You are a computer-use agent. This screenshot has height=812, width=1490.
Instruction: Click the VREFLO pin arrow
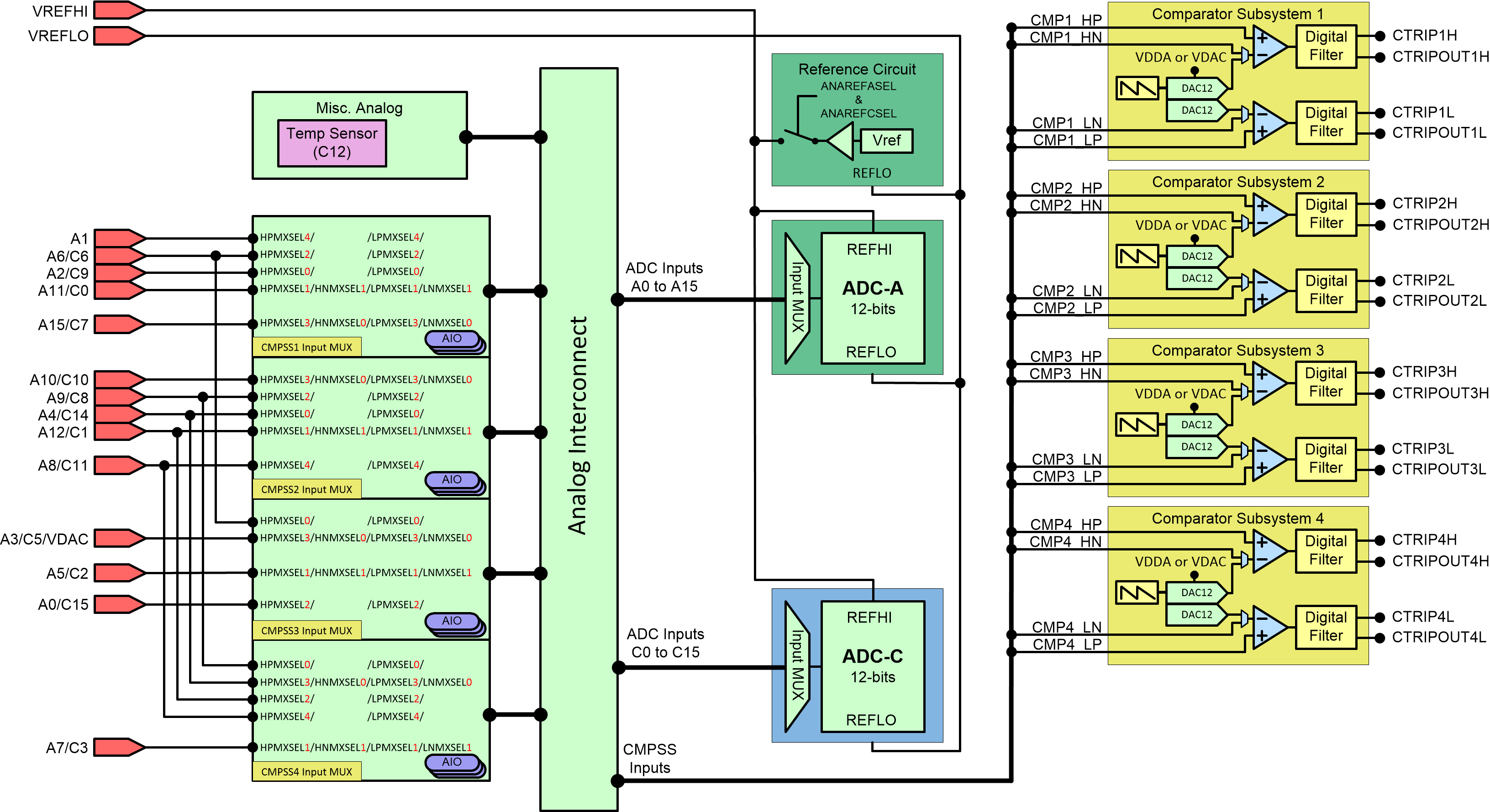[120, 36]
